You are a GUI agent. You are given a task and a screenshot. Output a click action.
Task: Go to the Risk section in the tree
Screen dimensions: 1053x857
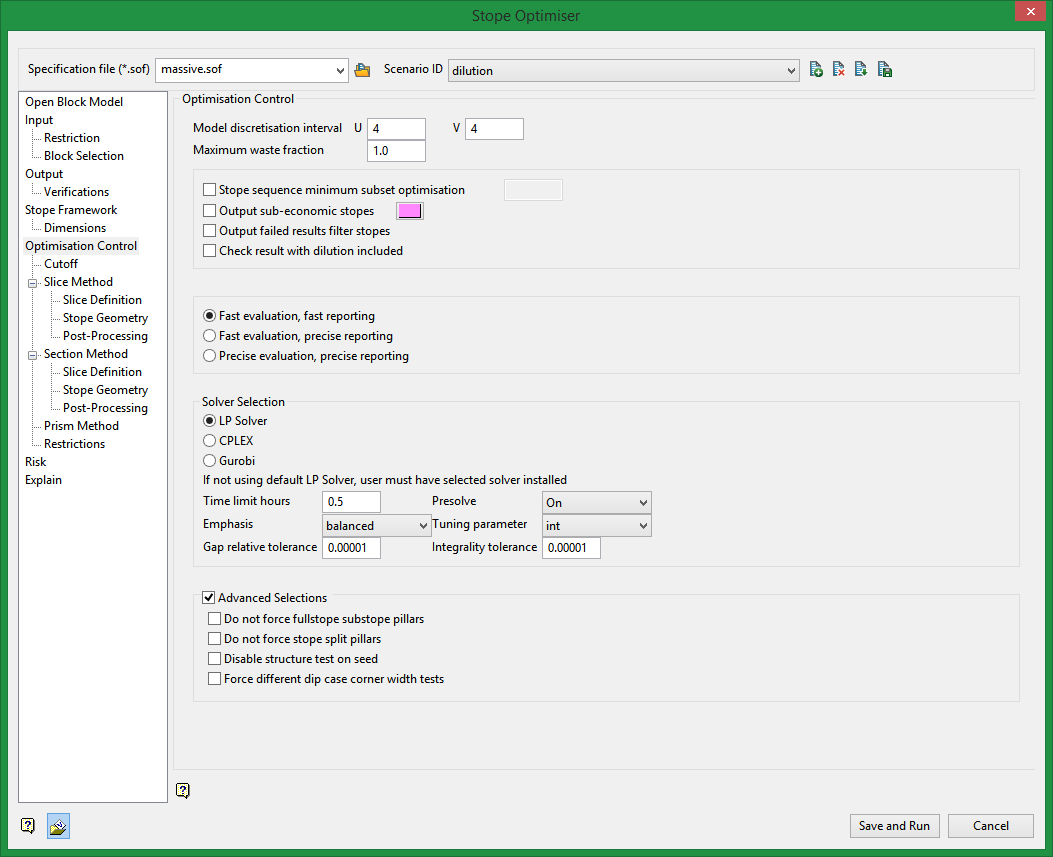pos(36,462)
